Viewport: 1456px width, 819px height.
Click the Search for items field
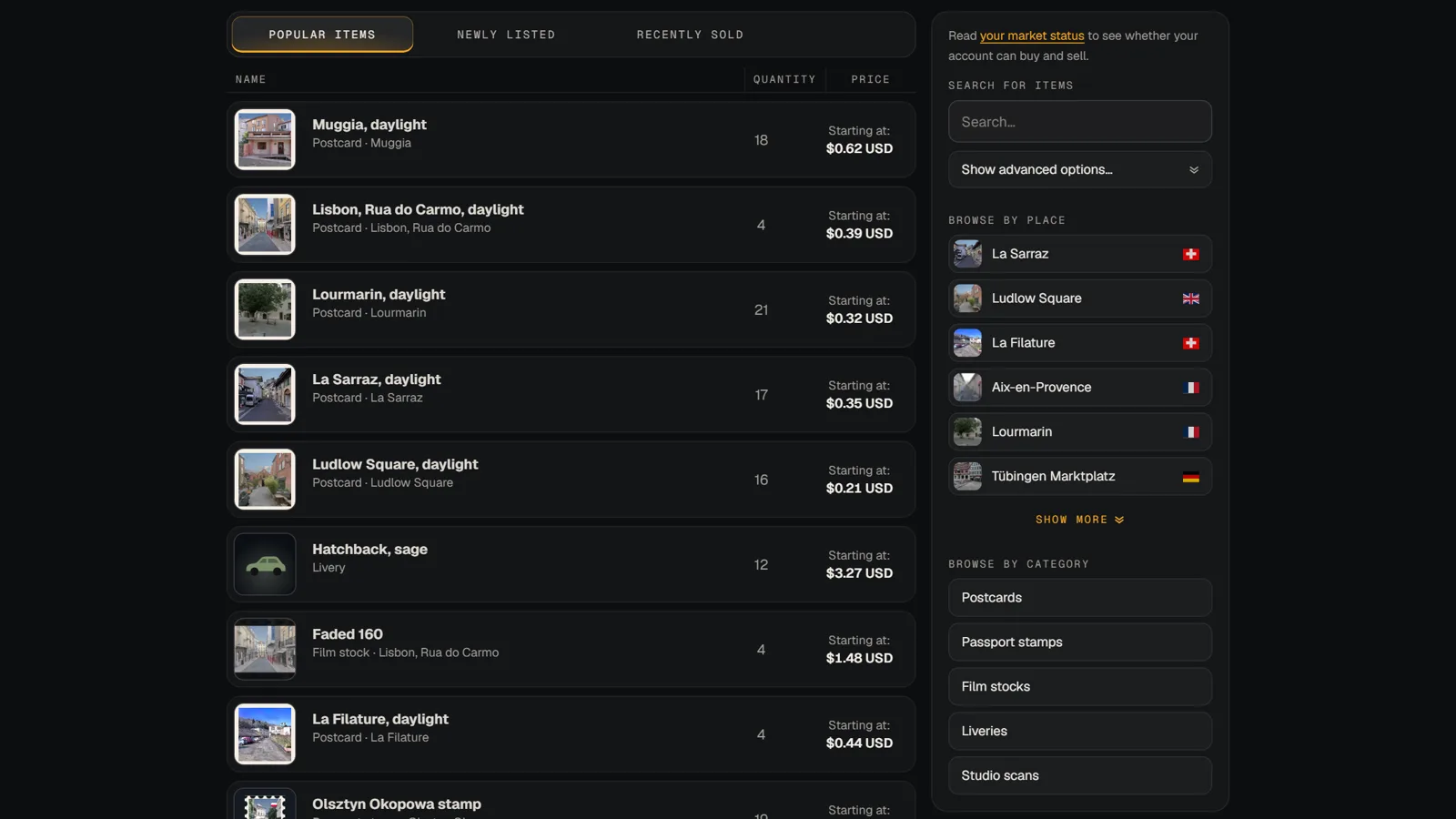coord(1080,122)
